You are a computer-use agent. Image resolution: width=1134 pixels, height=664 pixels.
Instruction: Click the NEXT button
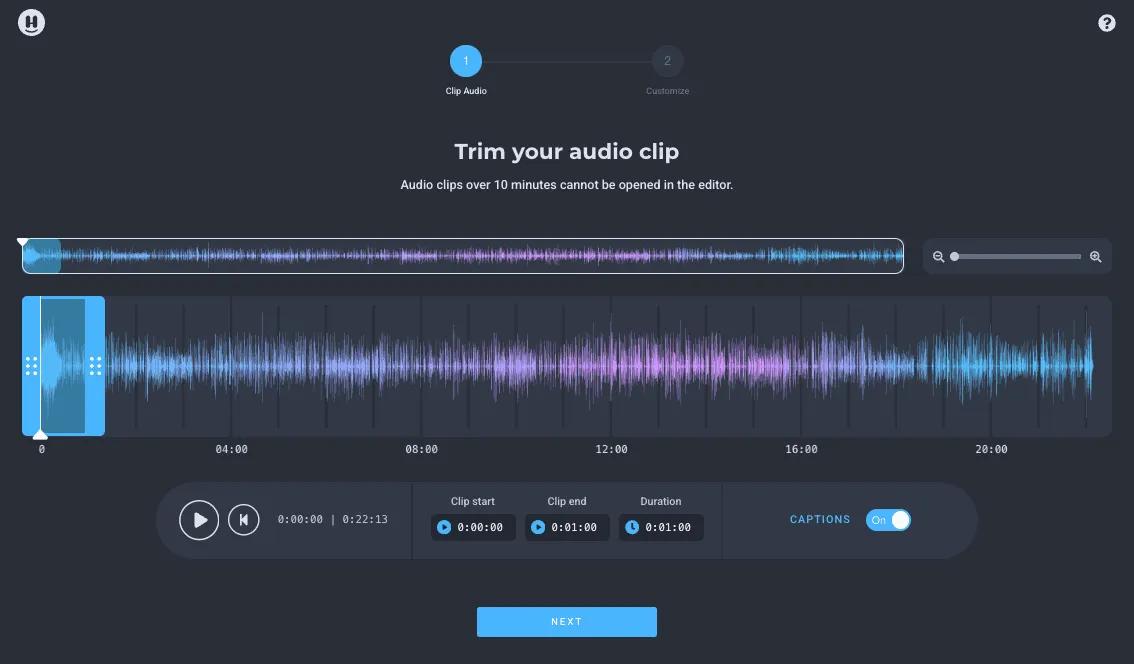pyautogui.click(x=567, y=622)
